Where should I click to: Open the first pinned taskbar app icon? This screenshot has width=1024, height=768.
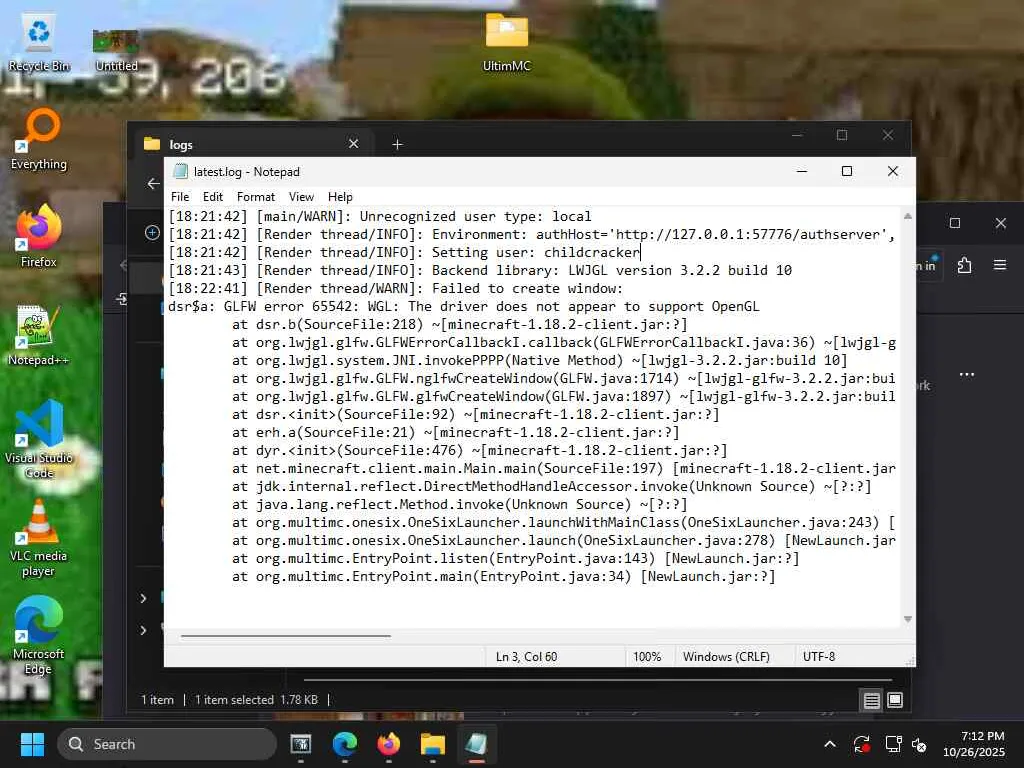[300, 744]
